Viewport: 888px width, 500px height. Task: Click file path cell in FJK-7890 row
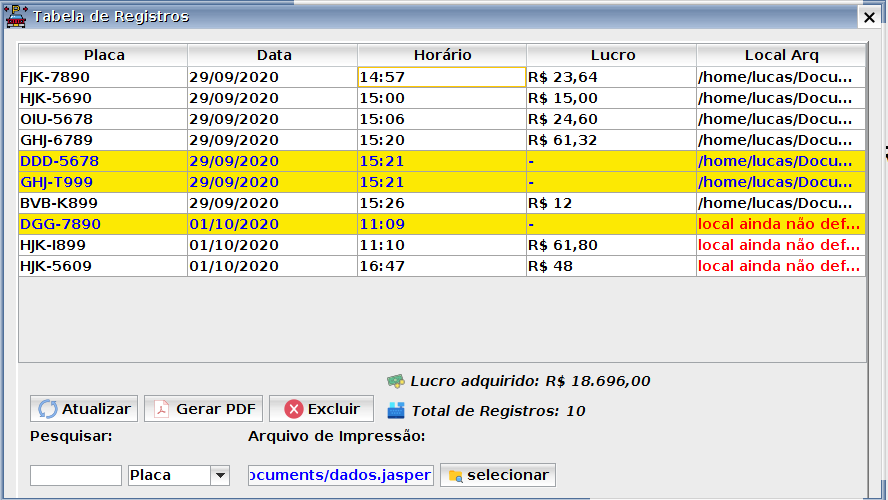tap(781, 77)
